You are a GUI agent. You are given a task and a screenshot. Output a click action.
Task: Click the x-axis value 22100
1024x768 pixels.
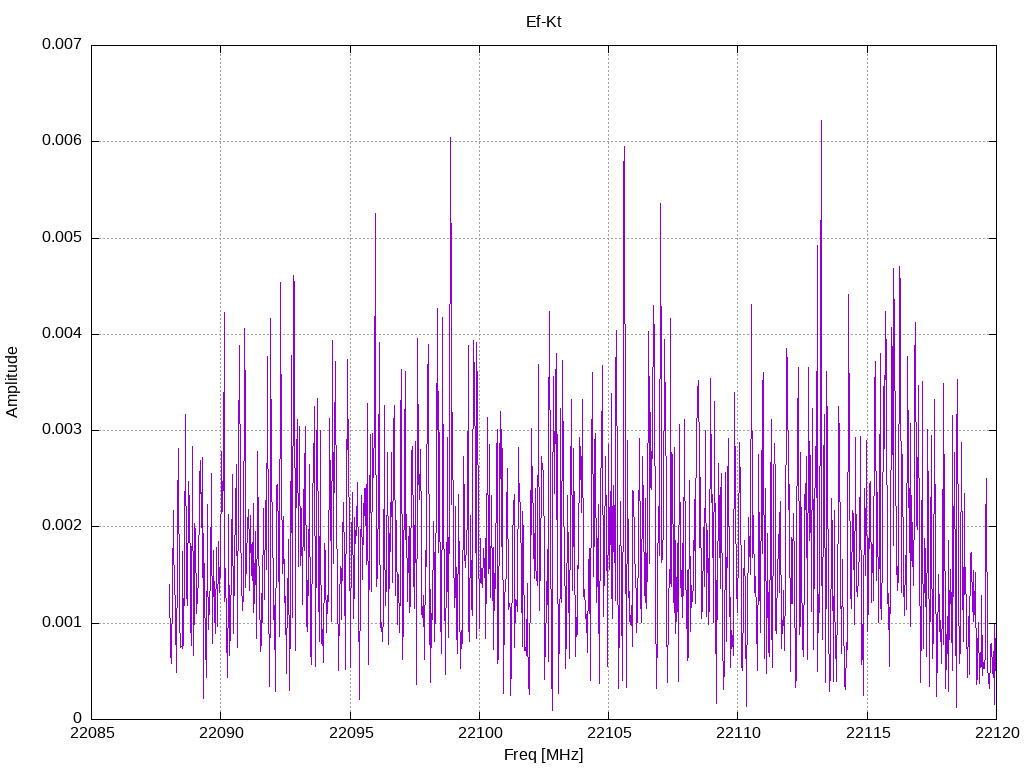click(480, 733)
